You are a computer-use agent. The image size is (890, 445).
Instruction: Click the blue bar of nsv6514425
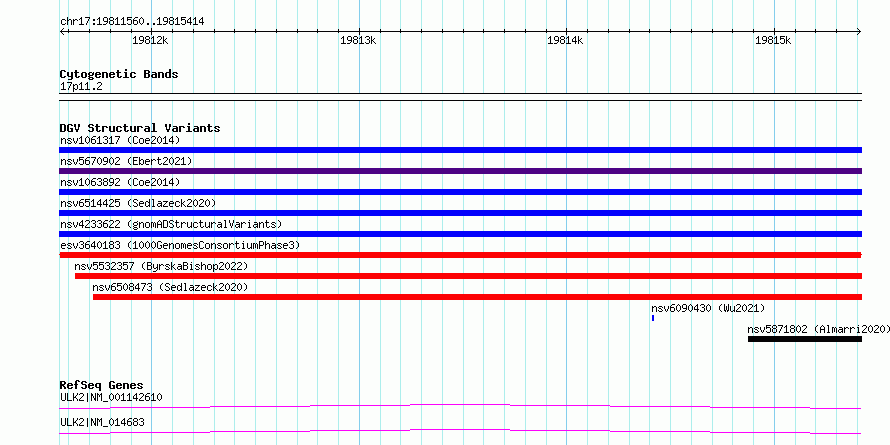[460, 213]
